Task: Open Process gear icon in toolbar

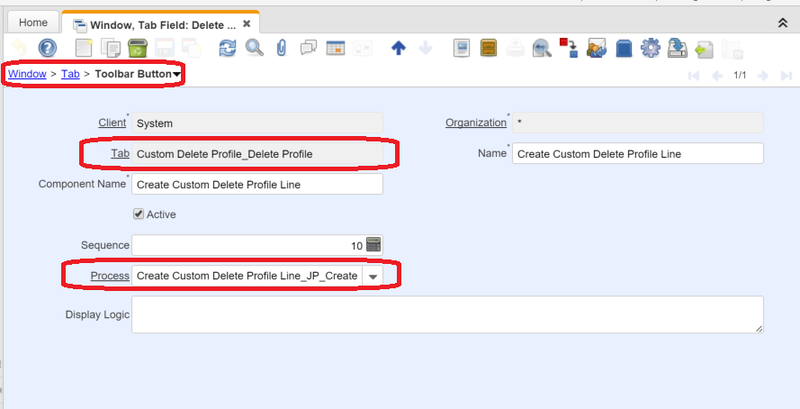Action: (650, 48)
